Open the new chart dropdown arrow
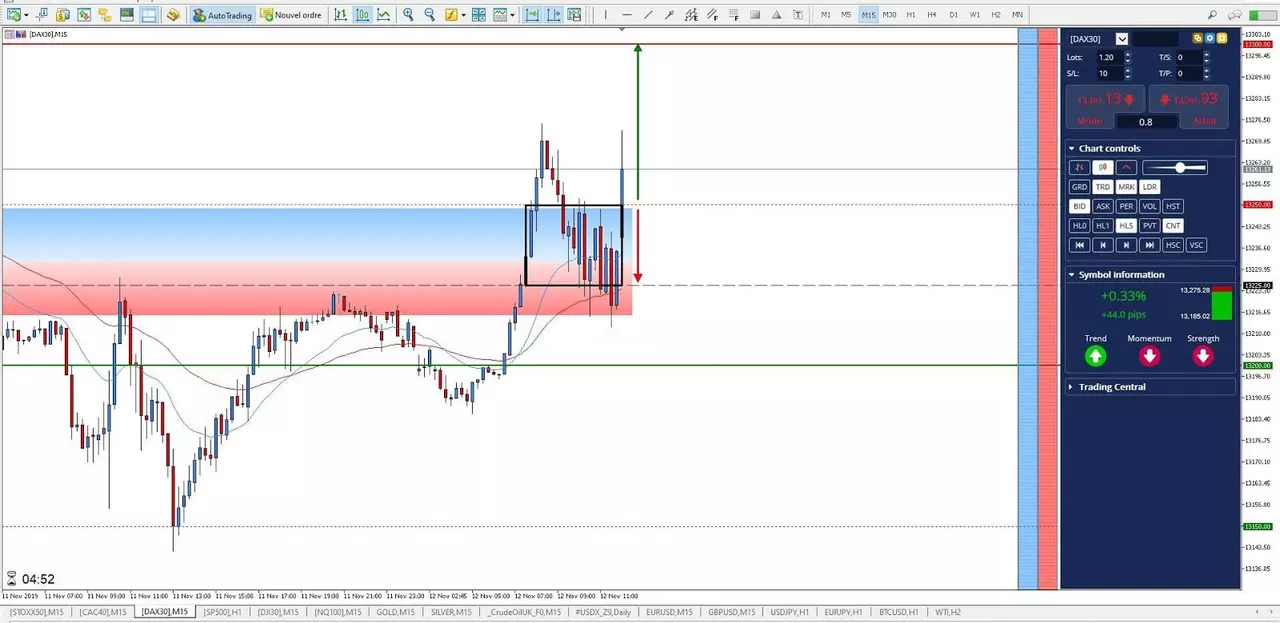The height and width of the screenshot is (623, 1280). coord(26,15)
